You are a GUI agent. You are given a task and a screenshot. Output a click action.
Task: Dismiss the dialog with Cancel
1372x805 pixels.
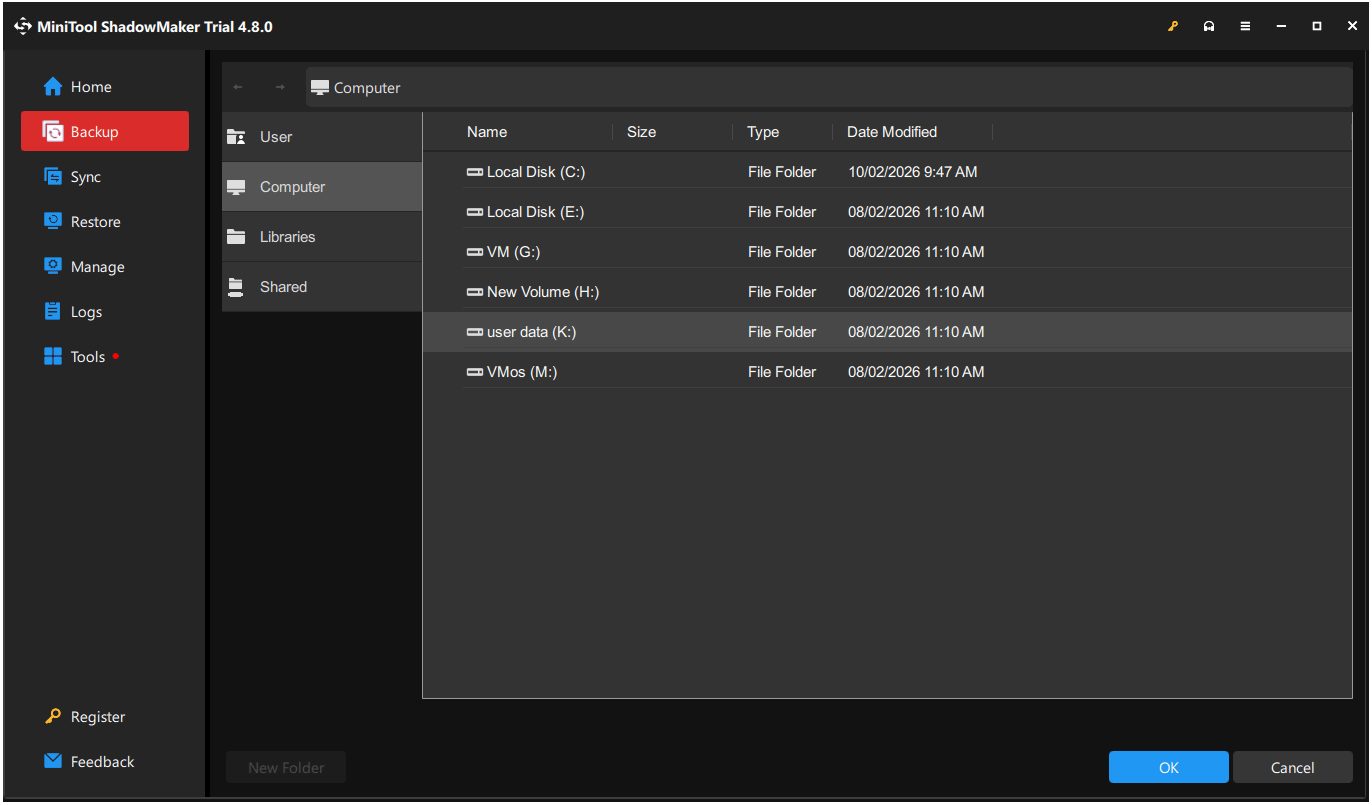click(1292, 767)
